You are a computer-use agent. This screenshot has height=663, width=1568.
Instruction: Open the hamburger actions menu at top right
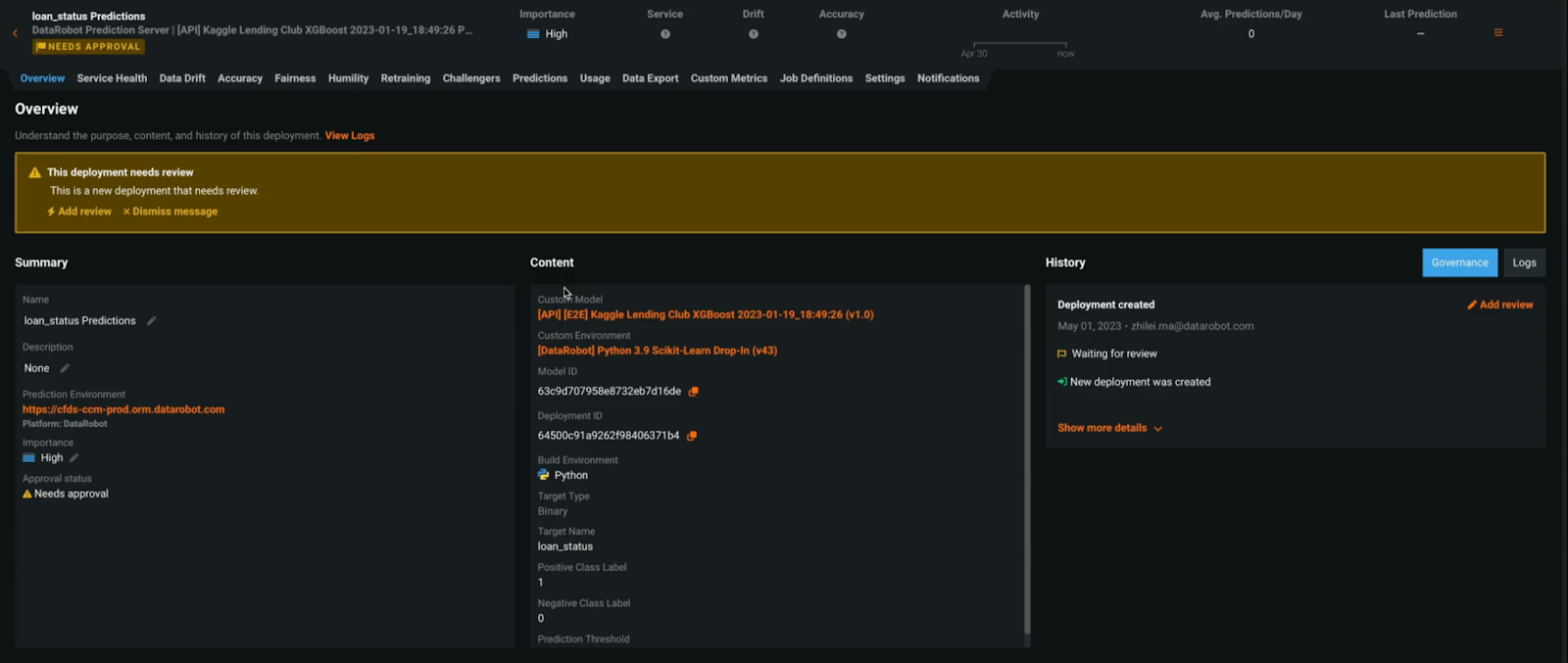pyautogui.click(x=1497, y=33)
